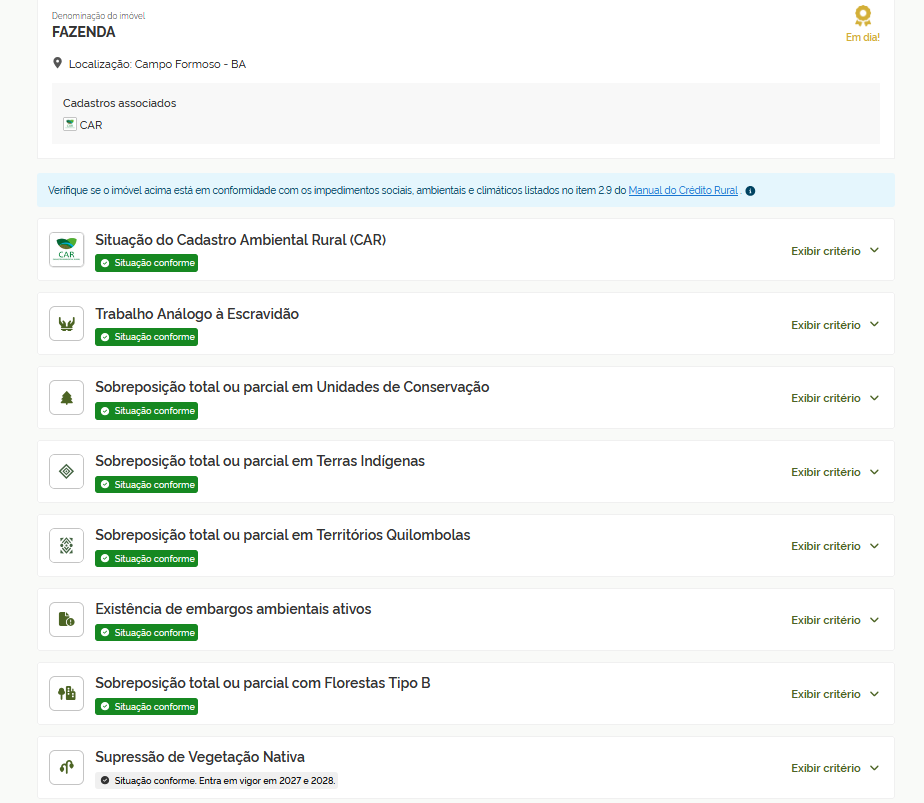
Task: Click the Florestas Tipo B icon
Action: pyautogui.click(x=67, y=693)
